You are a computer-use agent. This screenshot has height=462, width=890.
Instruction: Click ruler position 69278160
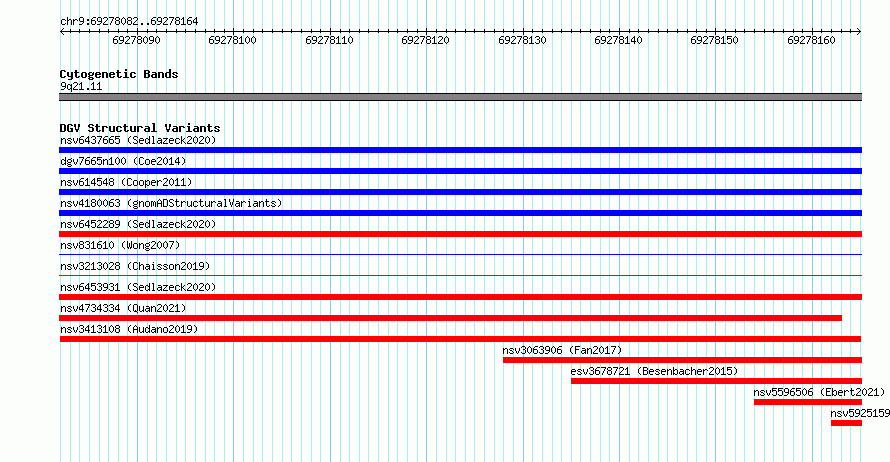pyautogui.click(x=811, y=40)
